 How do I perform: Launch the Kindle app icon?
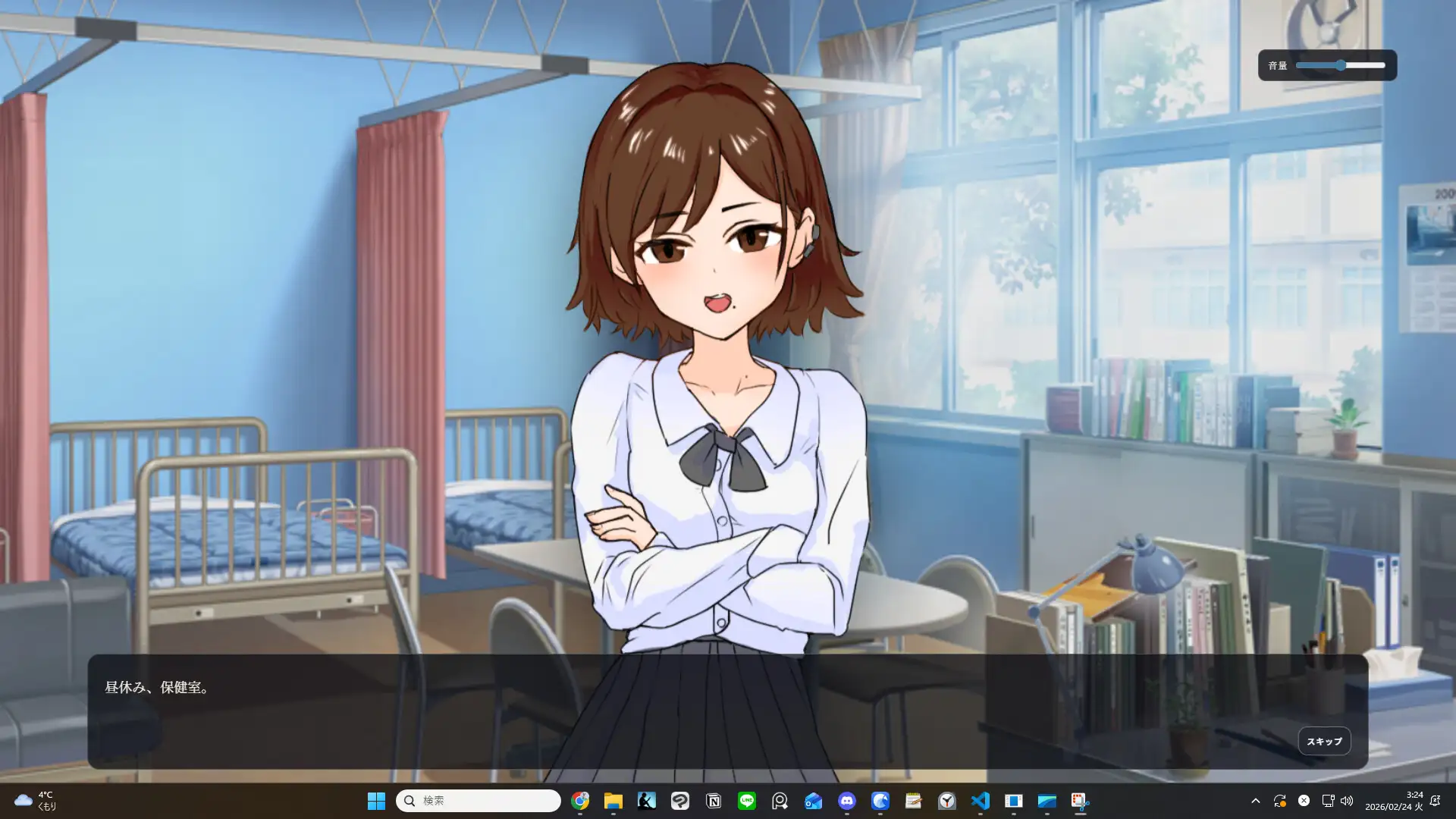647,801
